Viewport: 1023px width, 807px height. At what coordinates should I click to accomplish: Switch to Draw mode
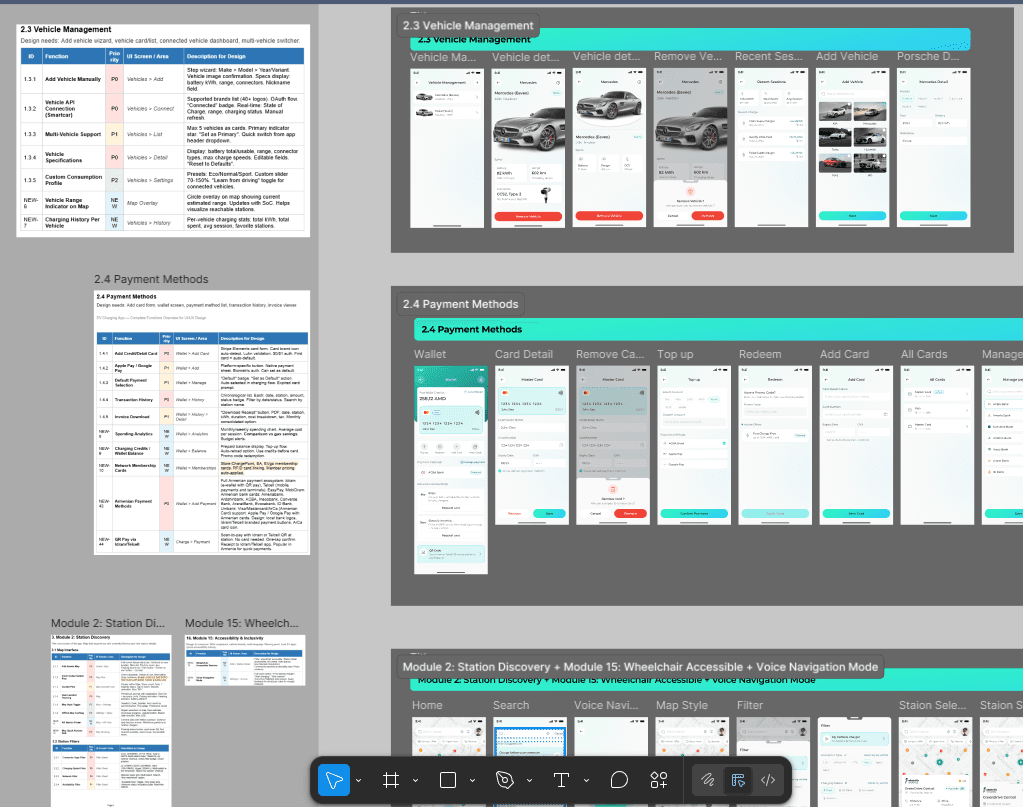[x=708, y=780]
